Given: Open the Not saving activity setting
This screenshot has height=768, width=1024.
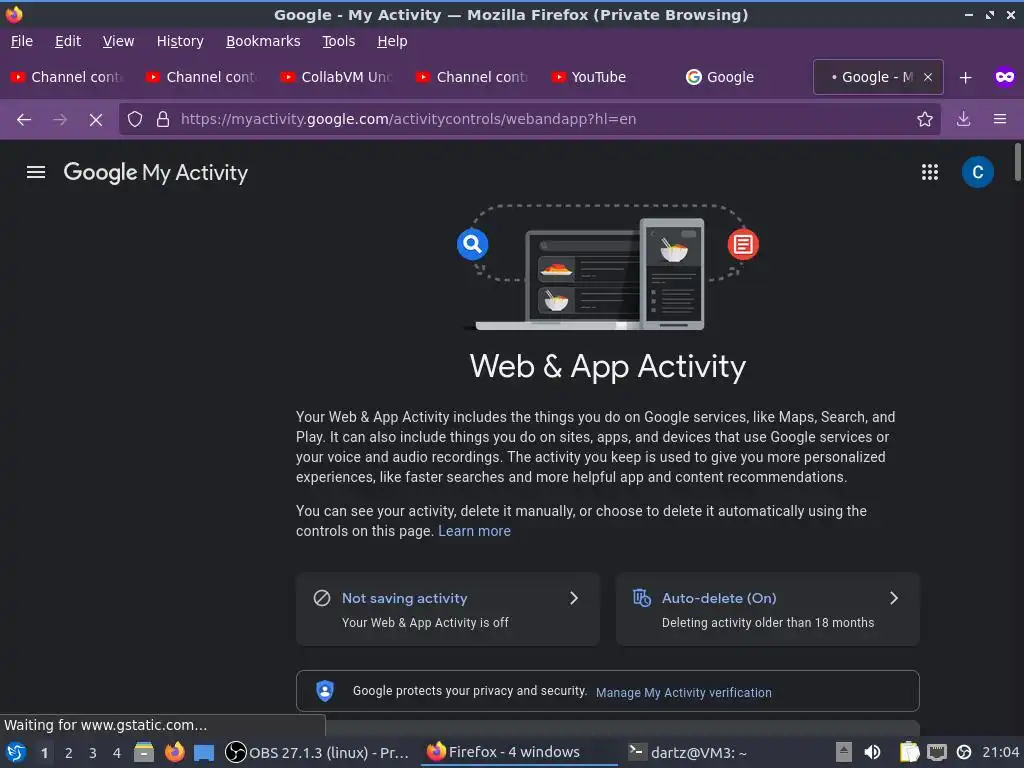Looking at the screenshot, I should coord(447,609).
